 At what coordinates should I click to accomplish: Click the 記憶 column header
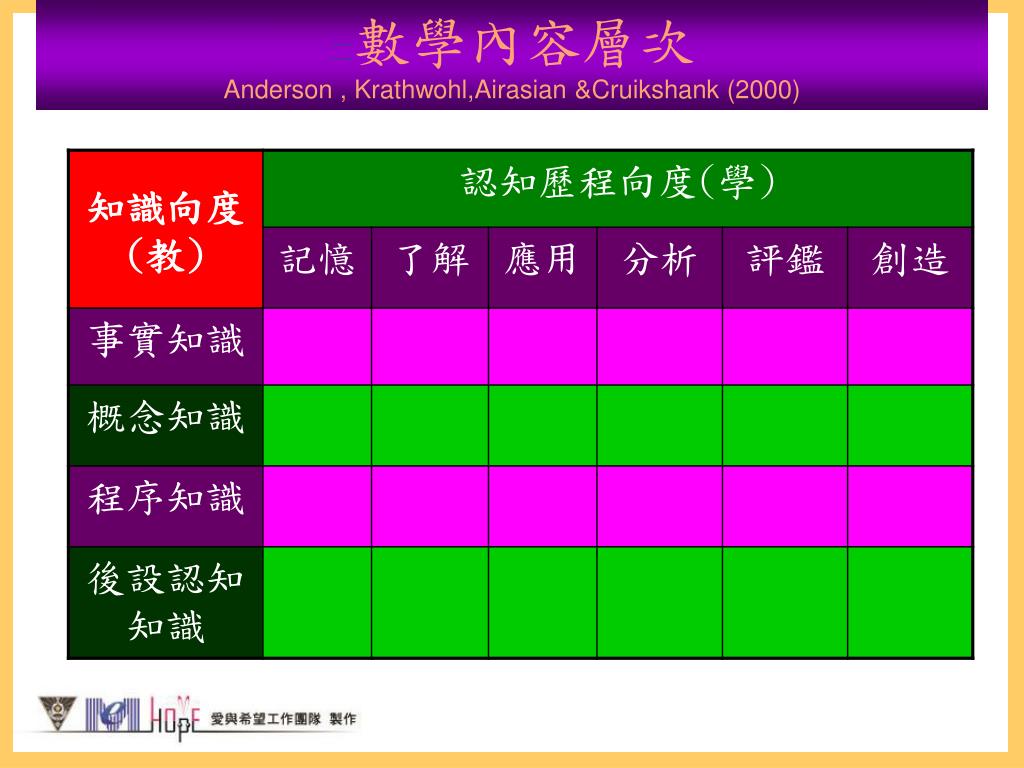point(317,268)
